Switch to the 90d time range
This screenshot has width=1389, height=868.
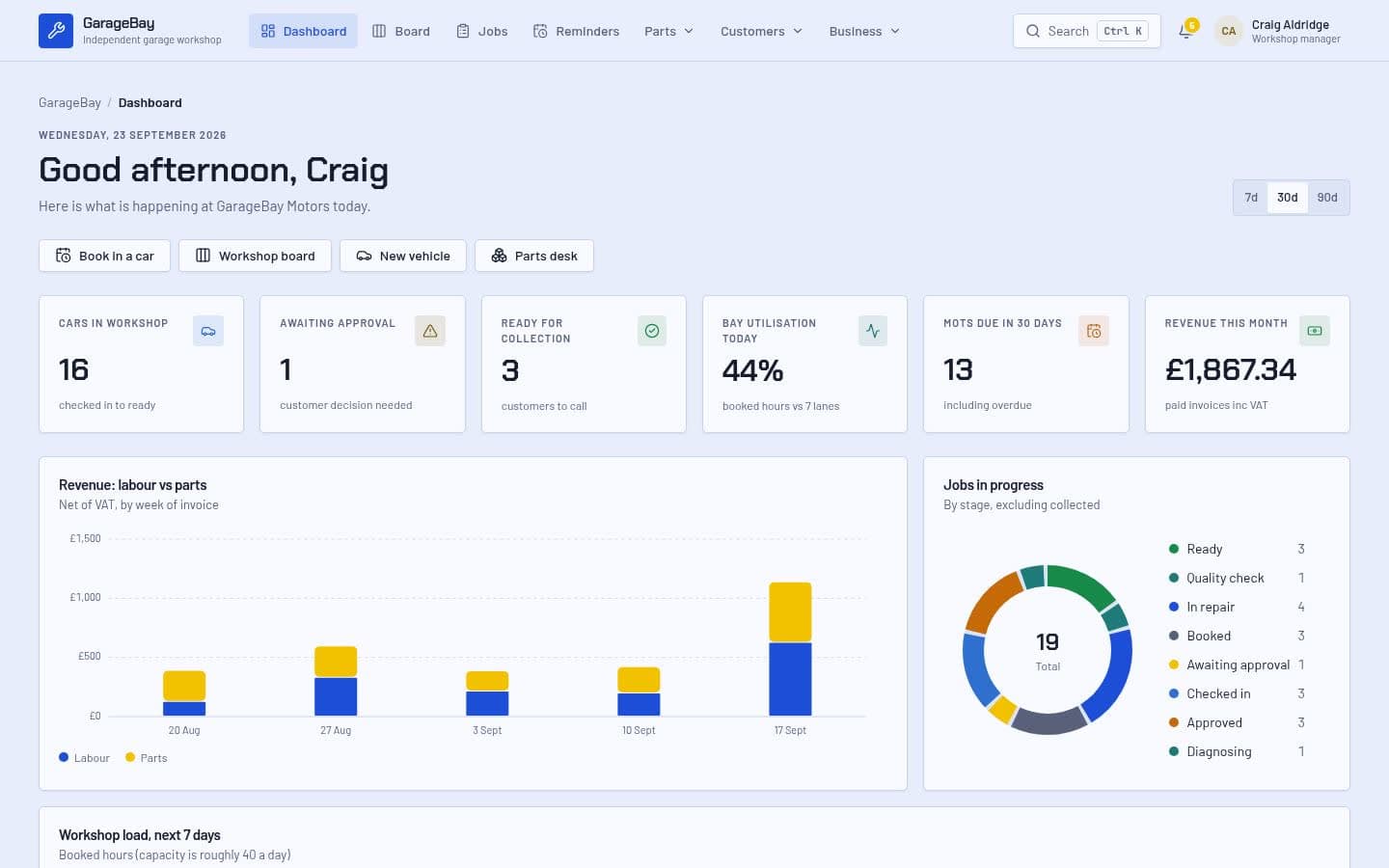click(x=1327, y=198)
